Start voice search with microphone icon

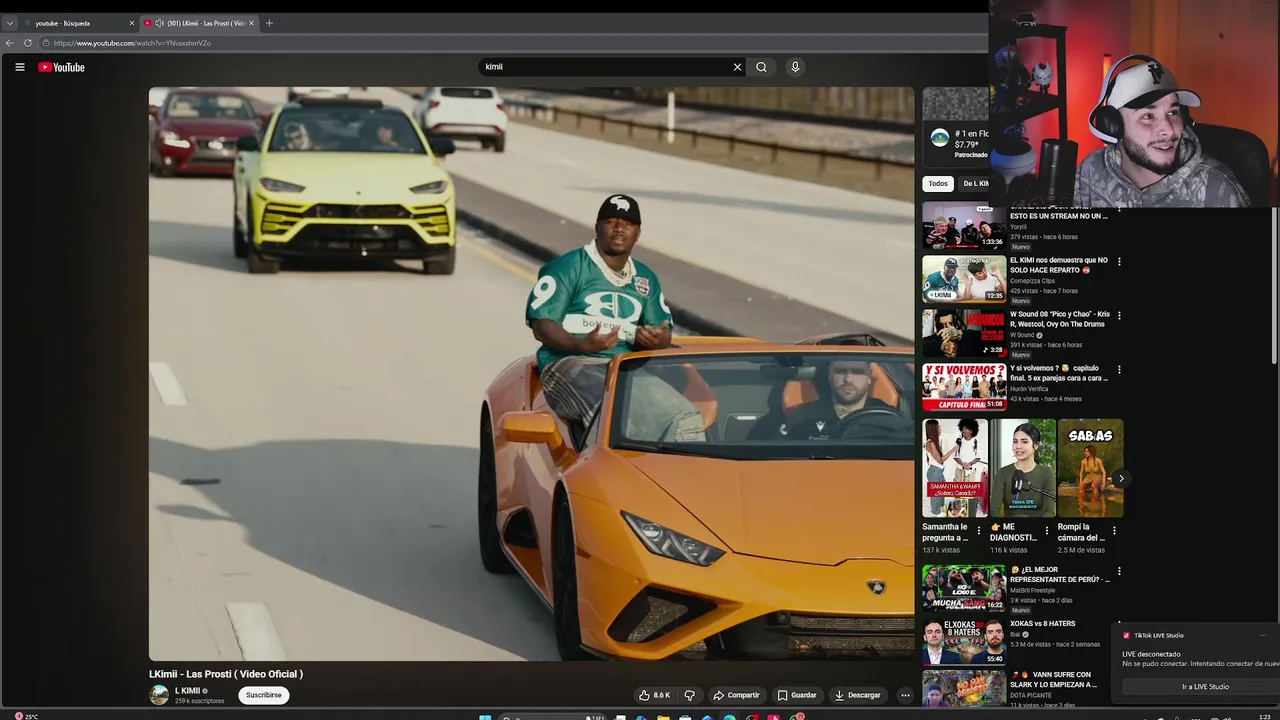[795, 67]
